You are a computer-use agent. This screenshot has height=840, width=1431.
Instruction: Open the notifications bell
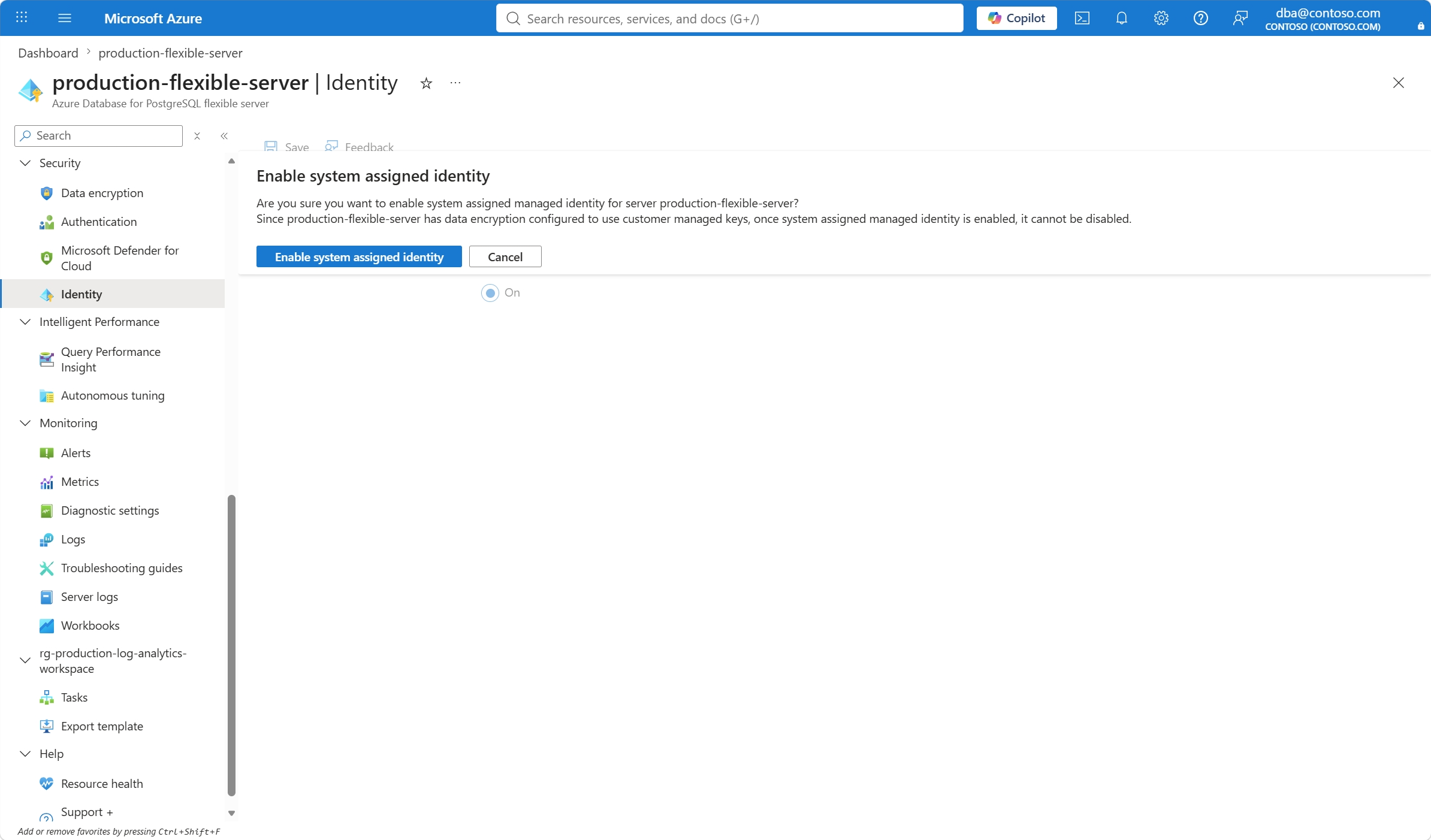[1122, 18]
